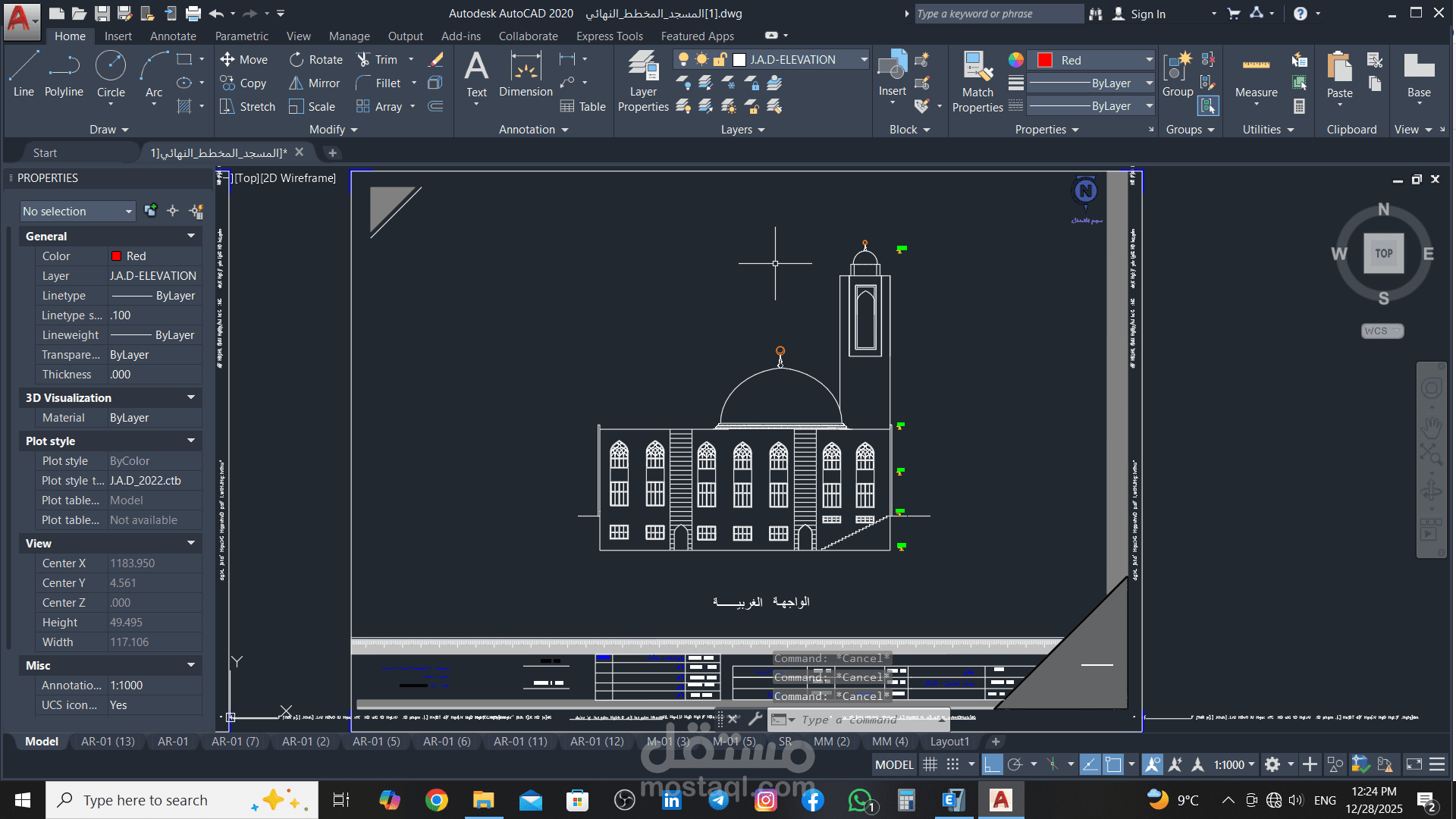The image size is (1456, 819).
Task: Click the MODEL space button in status bar
Action: click(894, 764)
